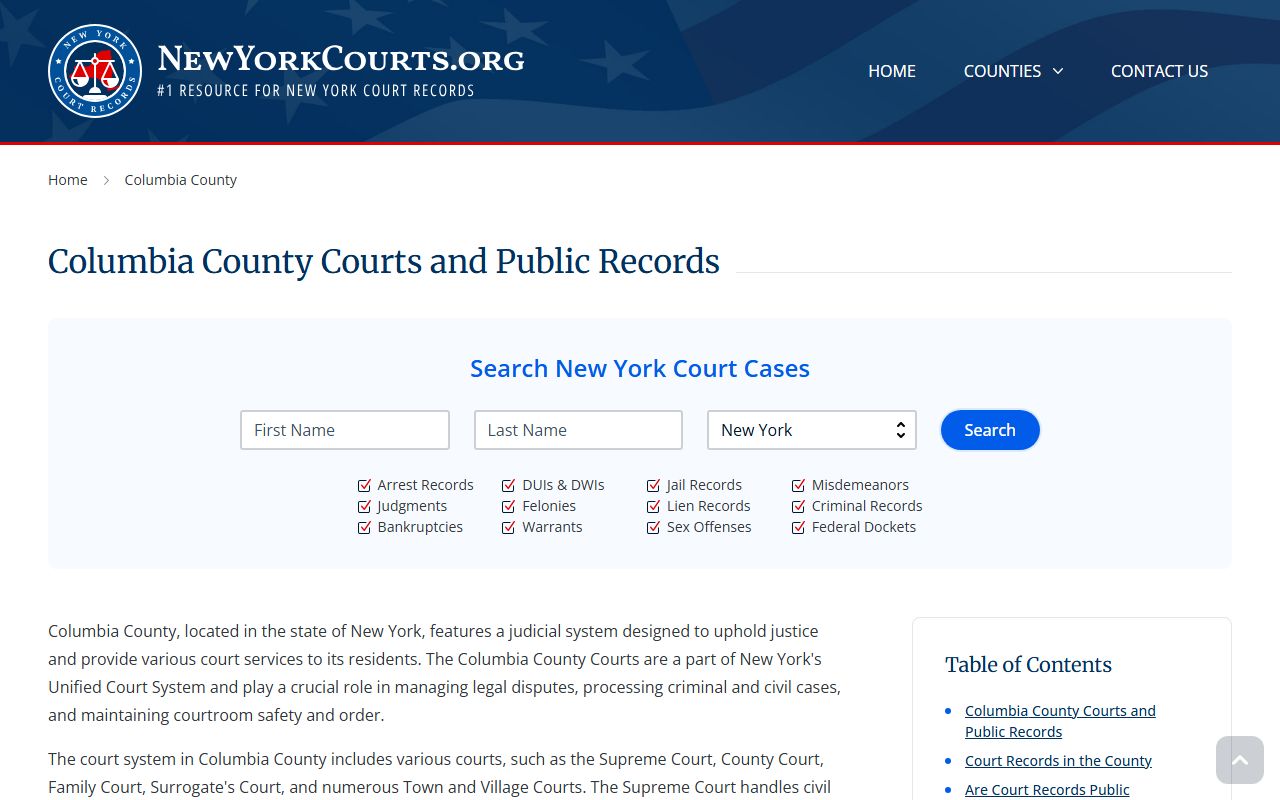This screenshot has height=800, width=1280.
Task: Click the Felonies check icon
Action: (x=509, y=506)
